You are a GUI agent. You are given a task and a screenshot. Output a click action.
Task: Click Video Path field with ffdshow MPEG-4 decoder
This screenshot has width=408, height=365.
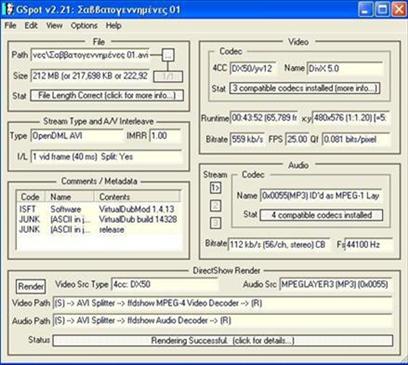(222, 303)
